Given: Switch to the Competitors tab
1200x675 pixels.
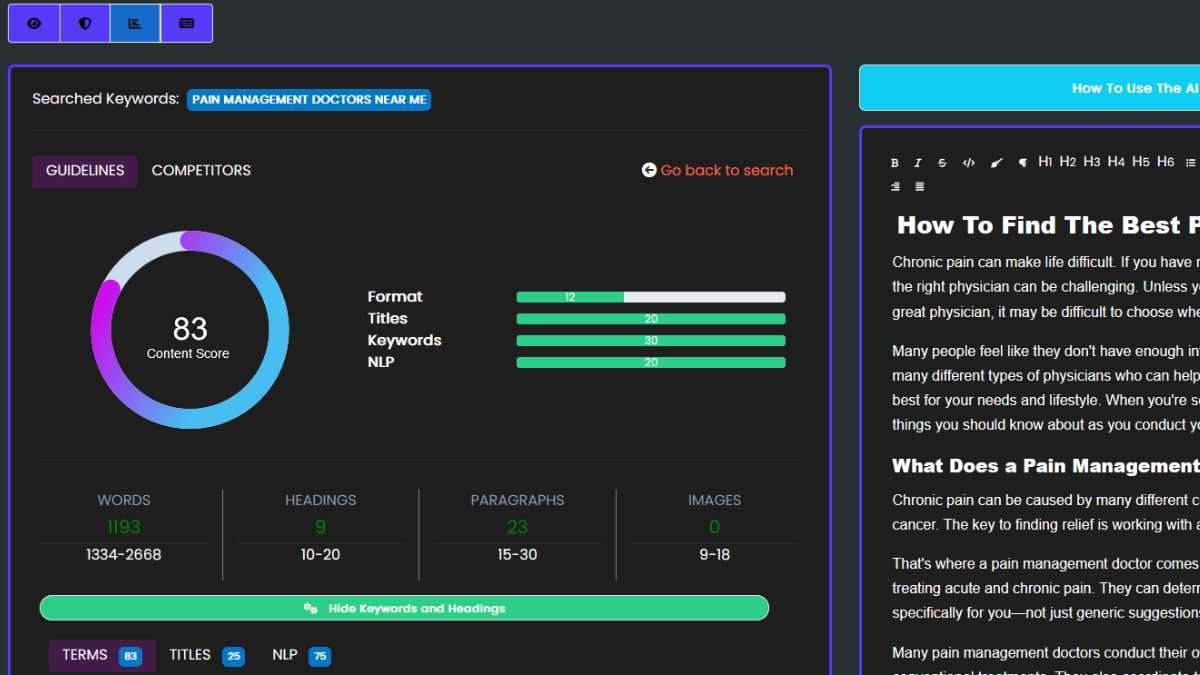Looking at the screenshot, I should pos(201,171).
